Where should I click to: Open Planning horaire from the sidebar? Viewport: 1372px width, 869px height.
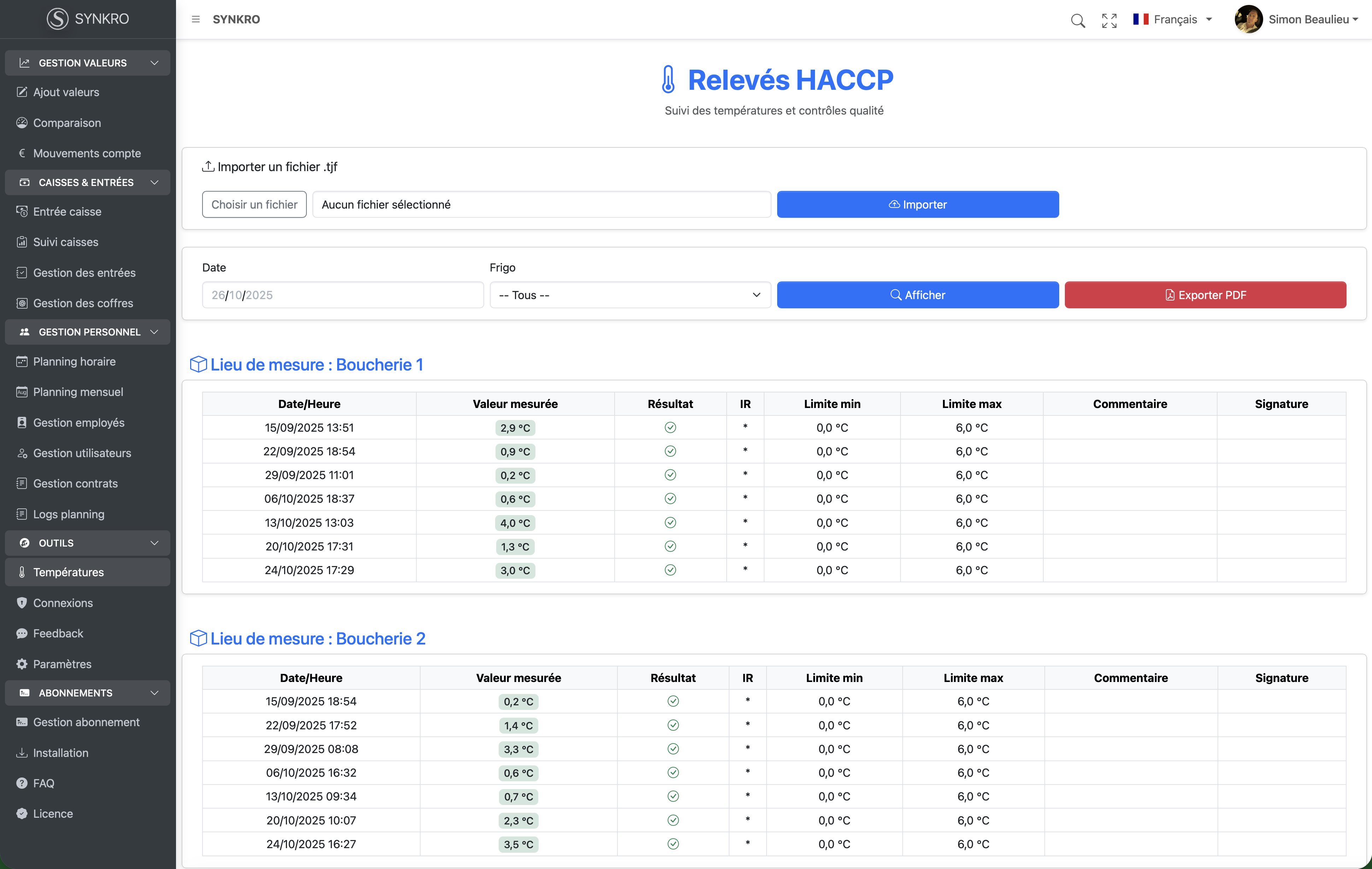(x=74, y=361)
